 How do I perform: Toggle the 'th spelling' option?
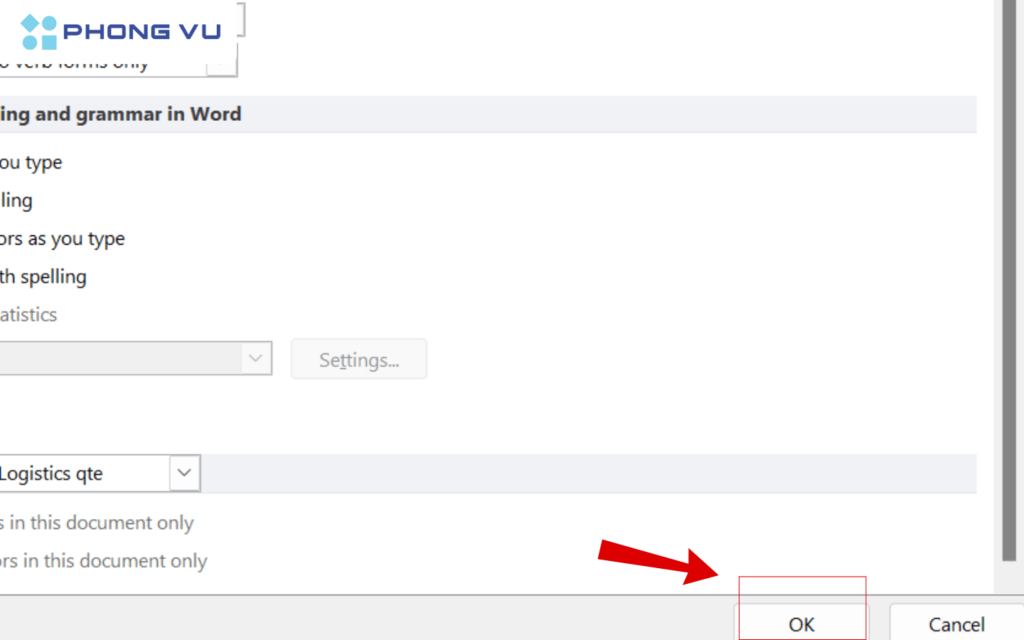tap(43, 277)
